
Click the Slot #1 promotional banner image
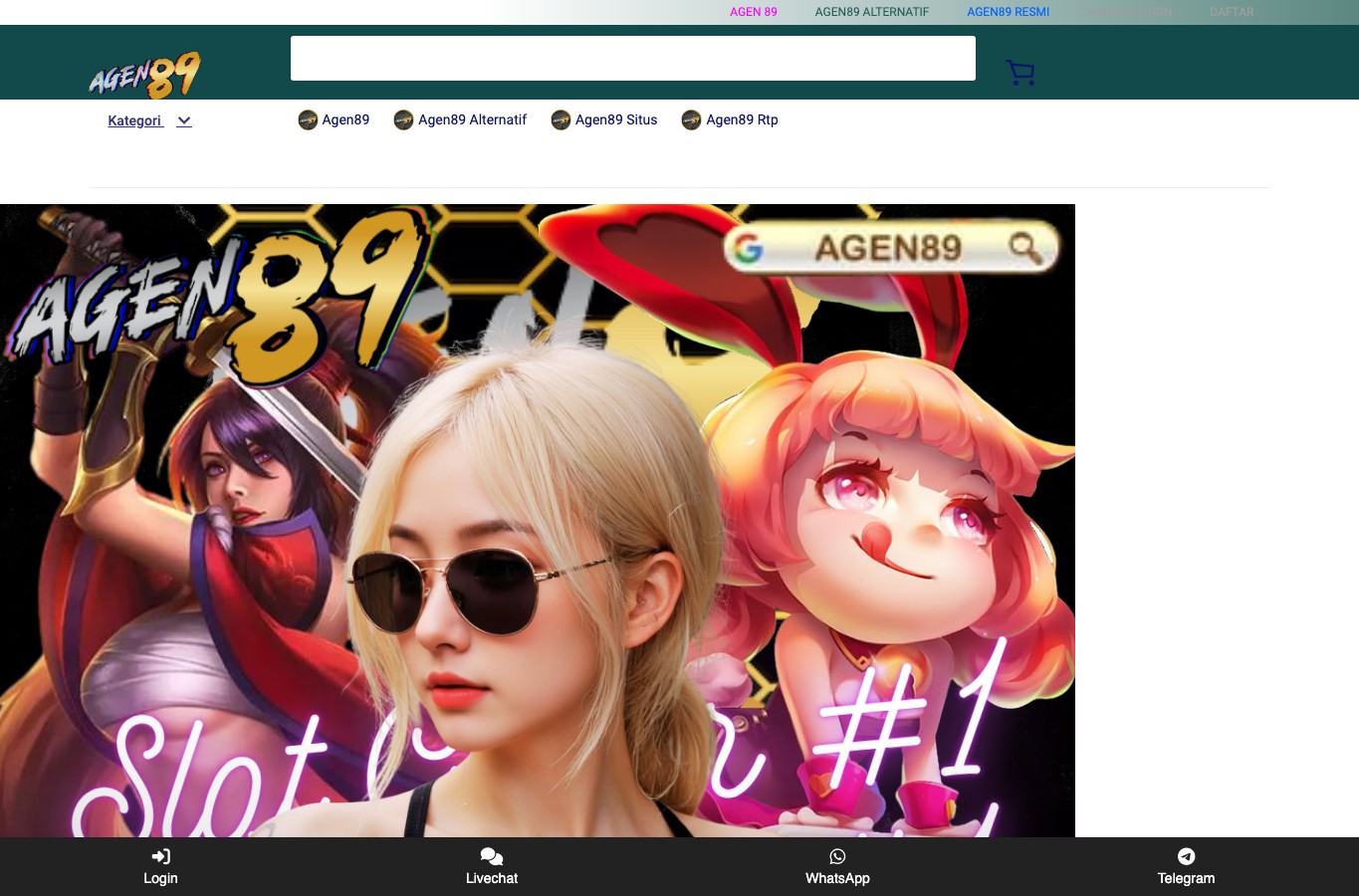coord(538,521)
